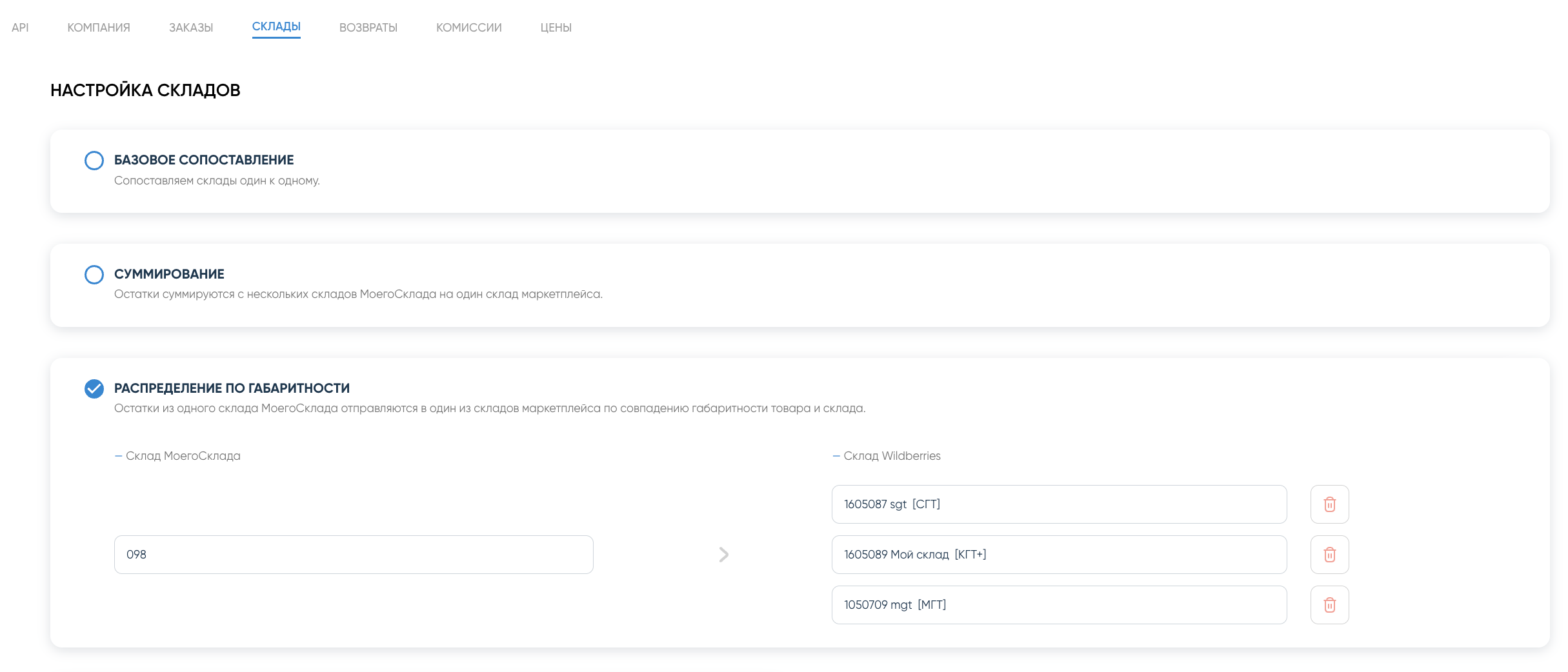Viewport: 1568px width, 672px height.
Task: Switch to the Цены tab
Action: [x=556, y=28]
